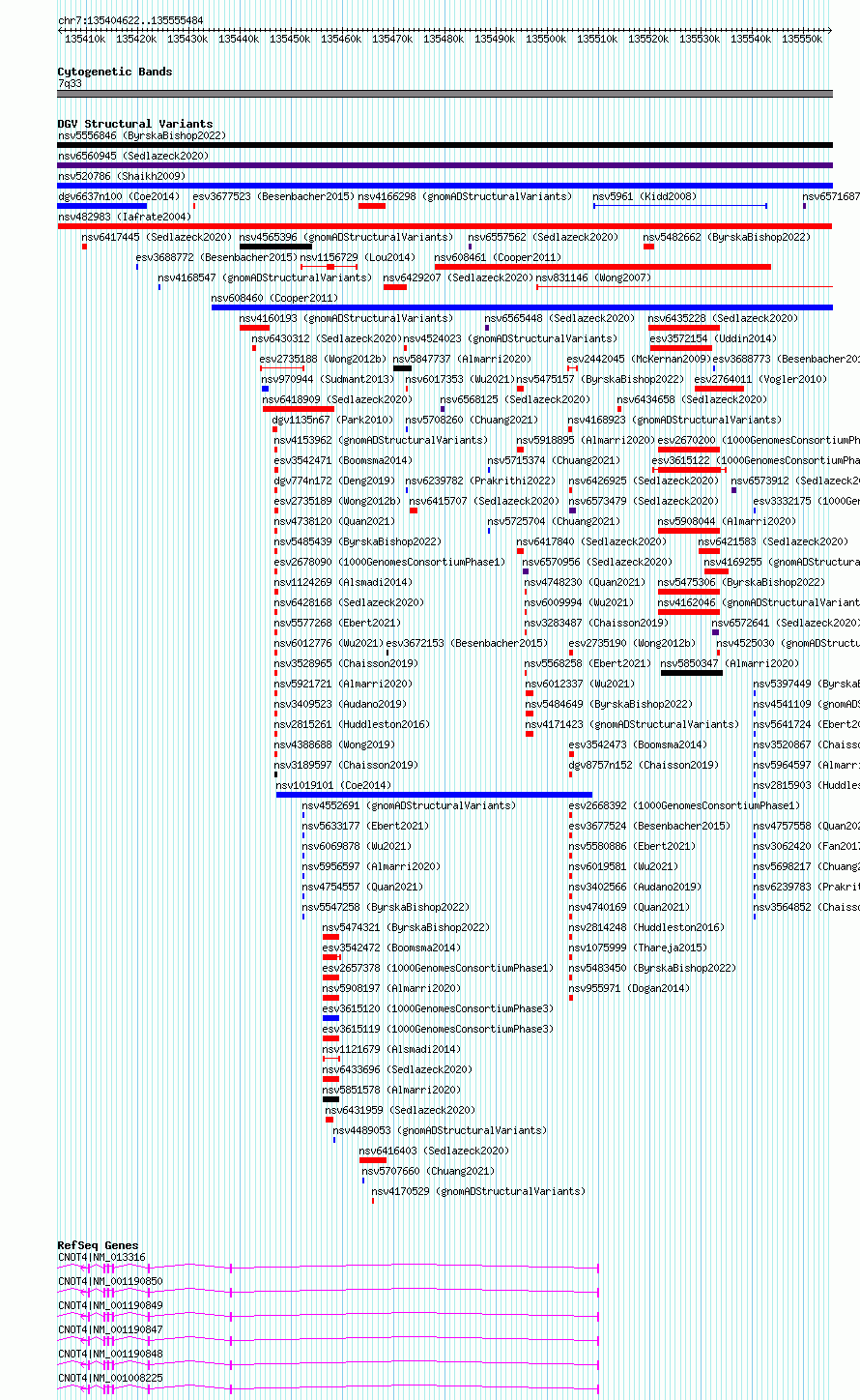Click nsv520786 (Shaikh2009) variant label
Screen dimensions: 860x1400
pyautogui.click(x=122, y=176)
